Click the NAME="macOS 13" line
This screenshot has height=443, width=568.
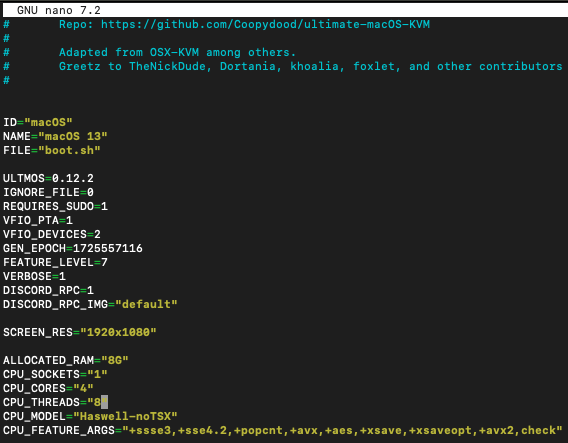tap(55, 136)
